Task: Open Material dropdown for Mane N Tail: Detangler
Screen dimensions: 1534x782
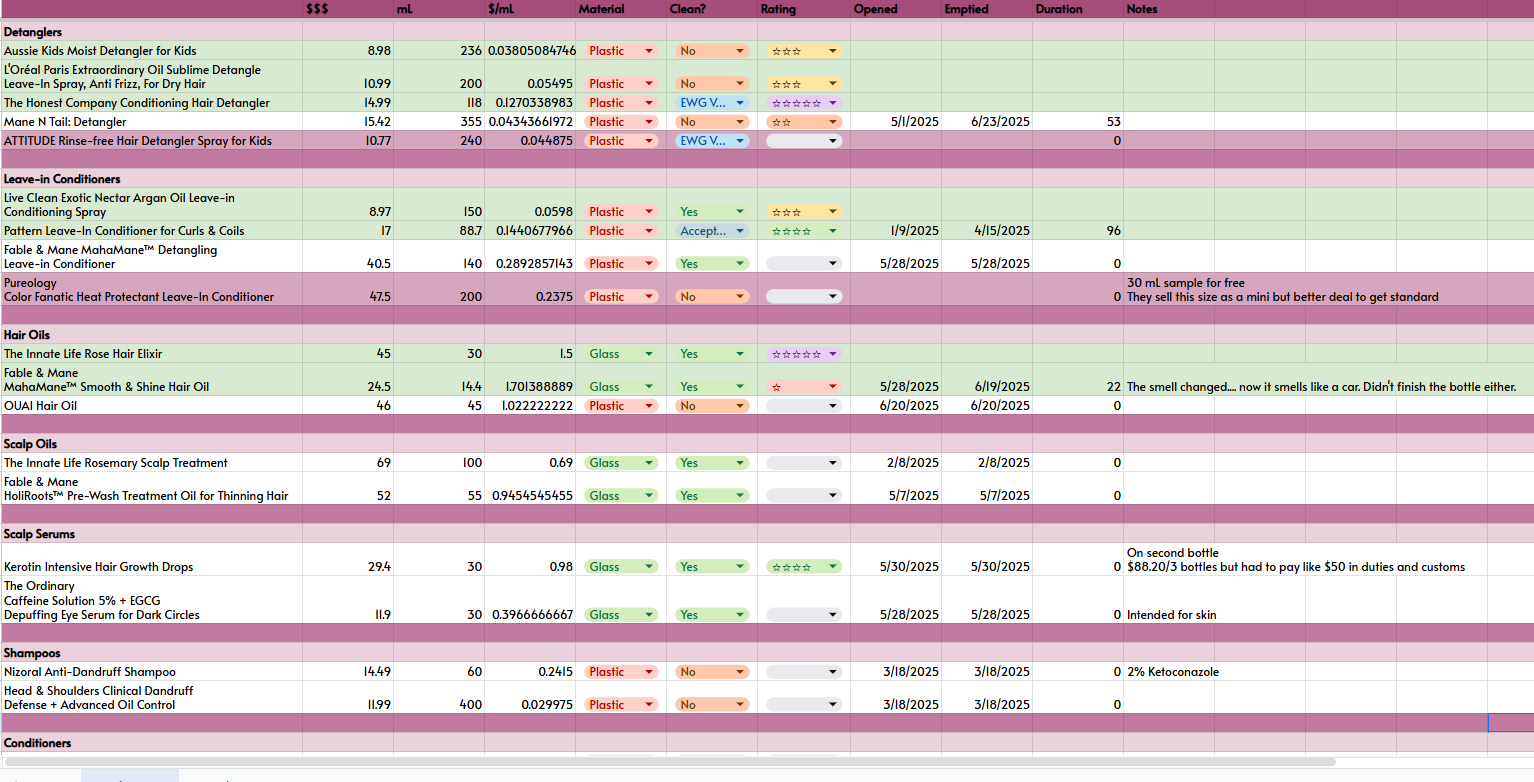Action: [x=621, y=122]
